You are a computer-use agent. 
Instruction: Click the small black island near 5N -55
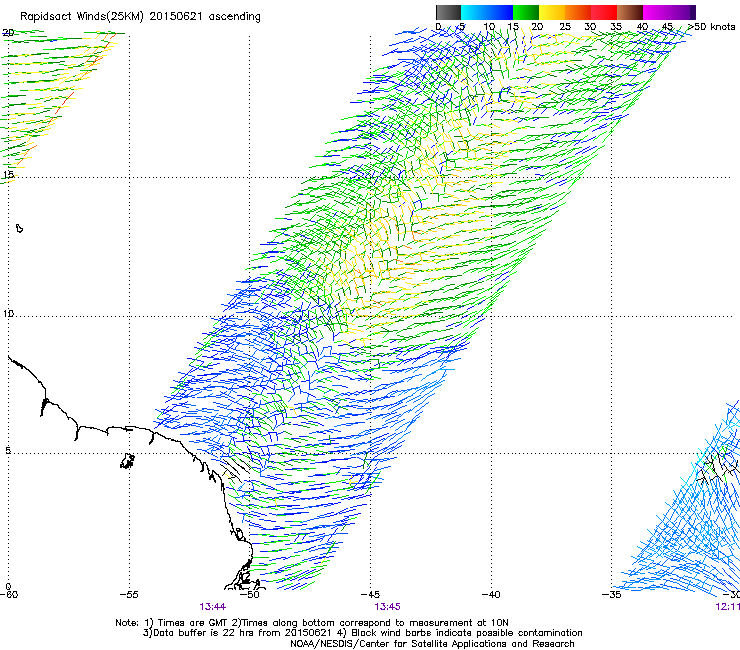pyautogui.click(x=127, y=461)
